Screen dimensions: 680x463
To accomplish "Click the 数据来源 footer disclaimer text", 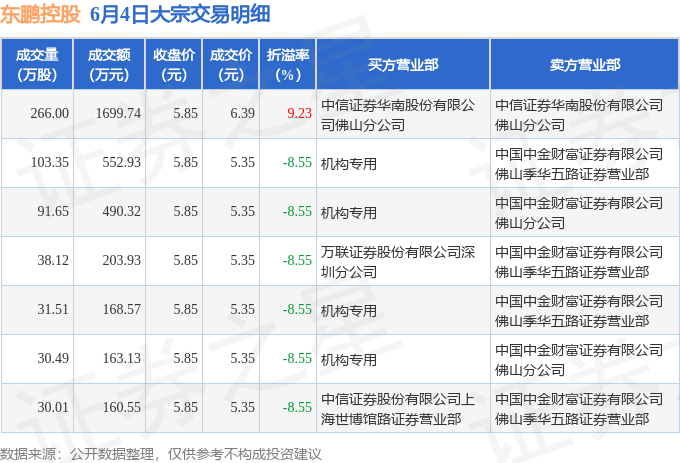I will [x=161, y=454].
